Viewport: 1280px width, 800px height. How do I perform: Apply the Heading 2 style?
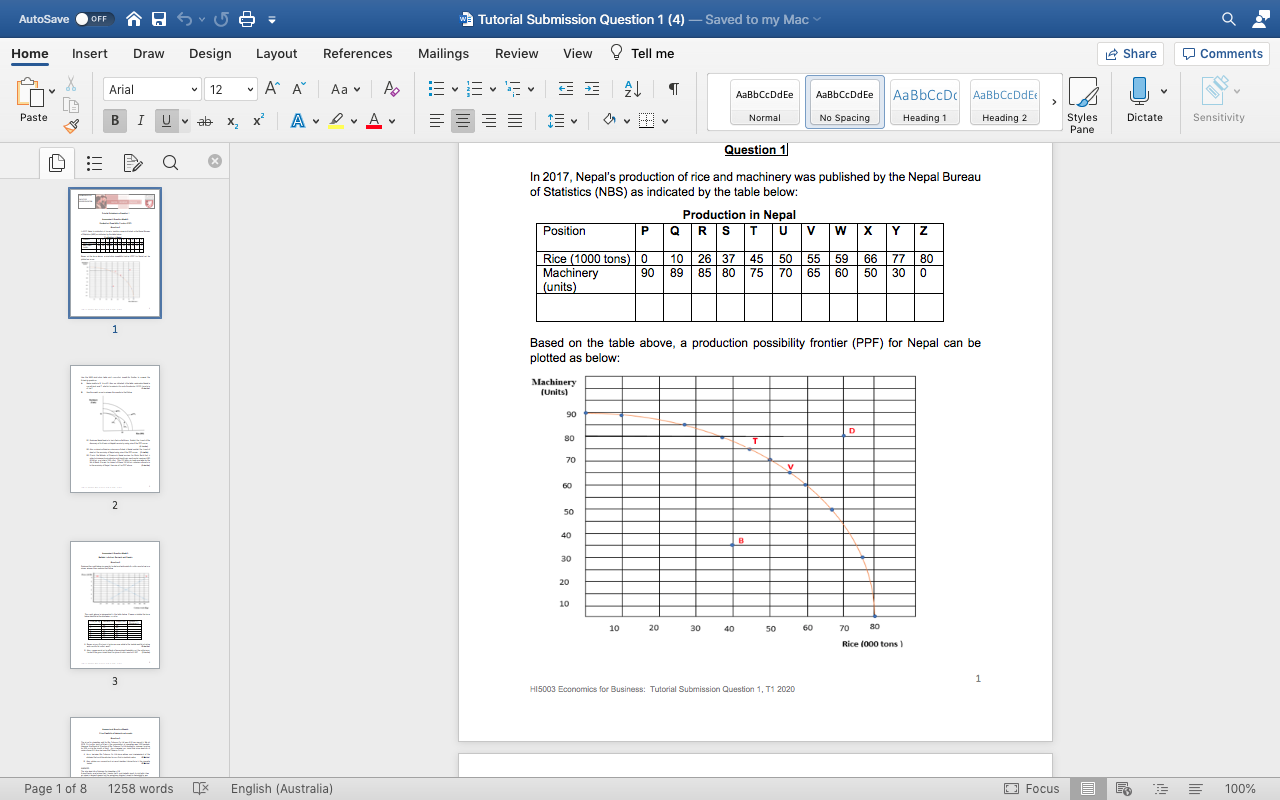pos(1005,104)
